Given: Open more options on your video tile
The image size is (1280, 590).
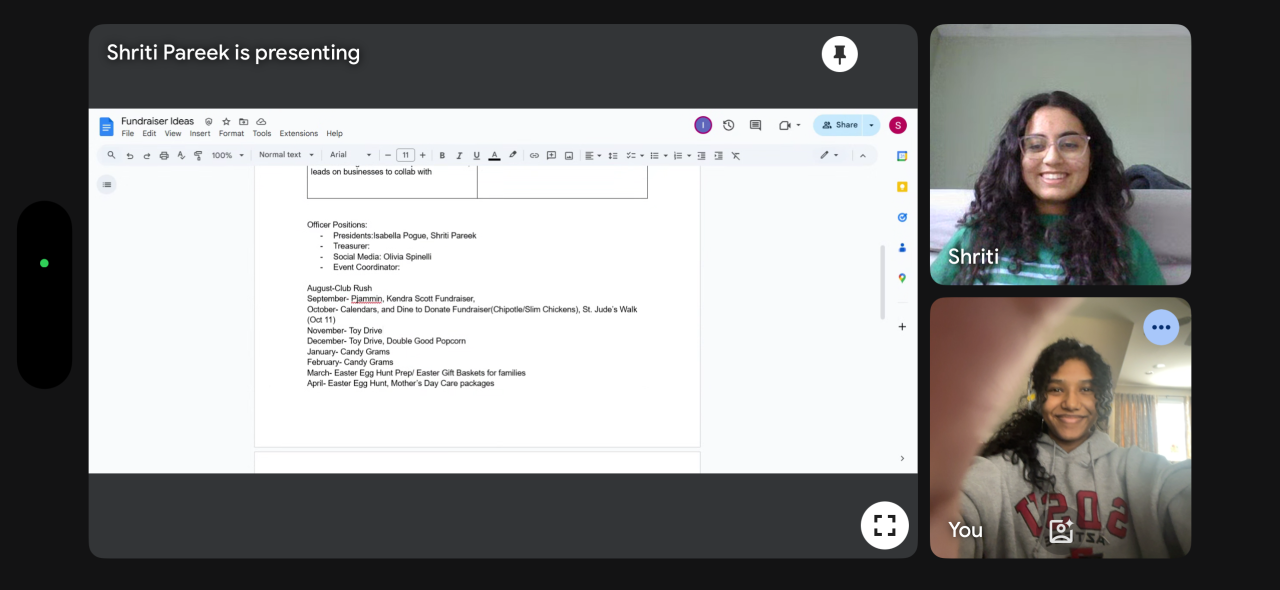Looking at the screenshot, I should 1161,327.
